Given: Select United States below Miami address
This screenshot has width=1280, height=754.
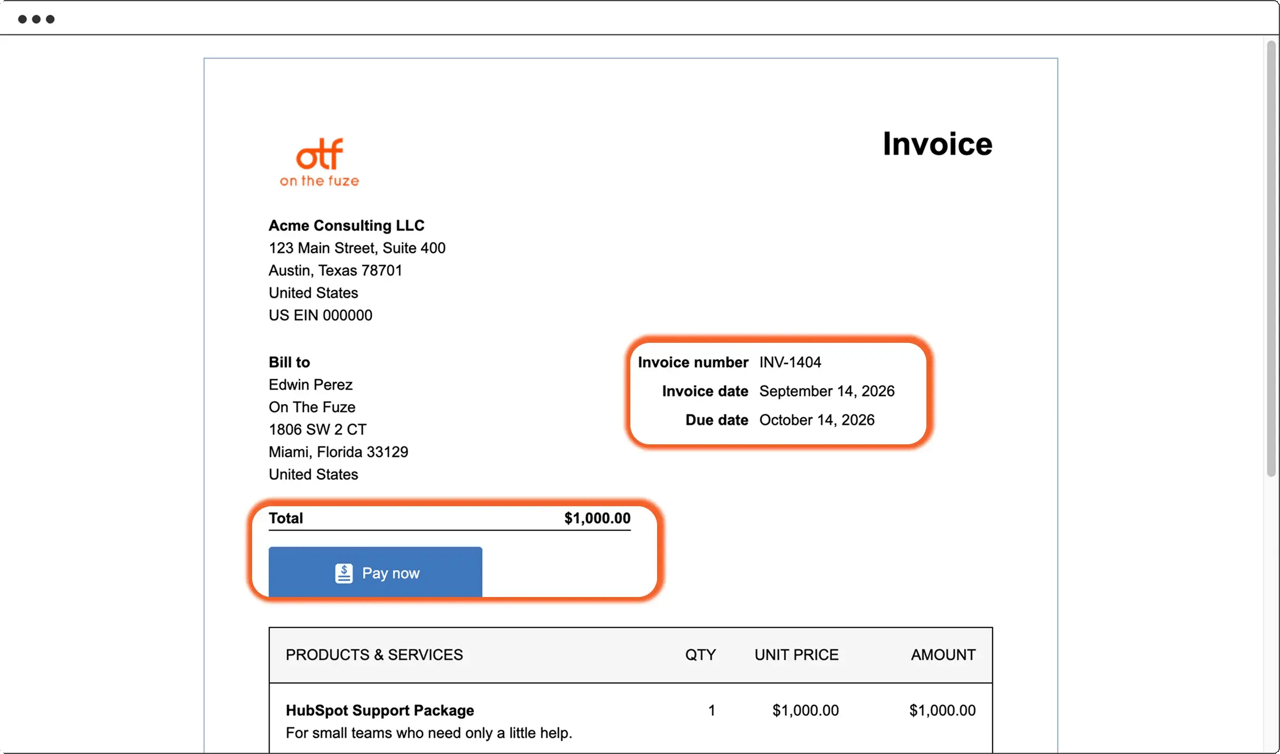Looking at the screenshot, I should click(x=313, y=474).
